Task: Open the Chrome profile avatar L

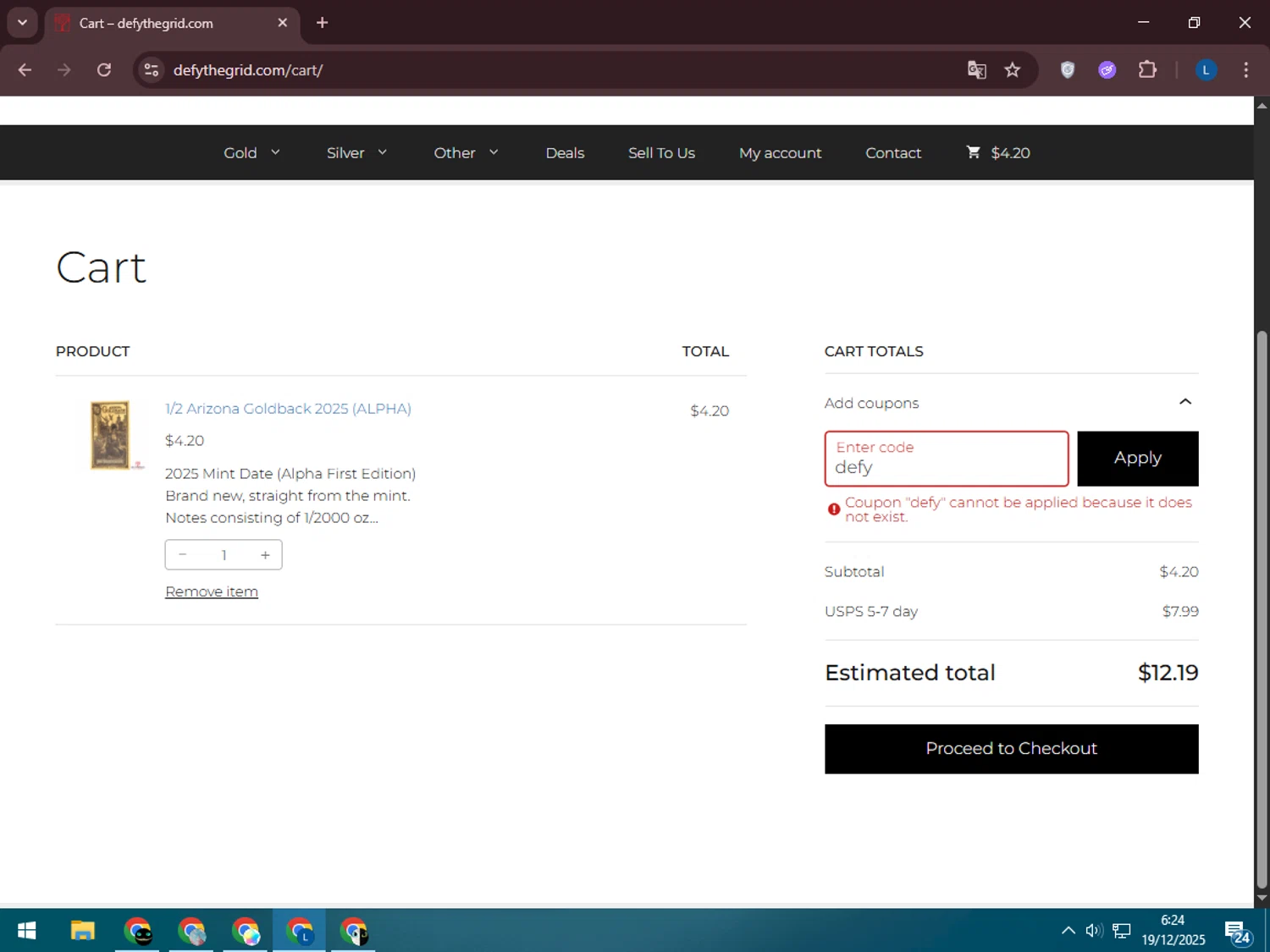Action: coord(1206,70)
